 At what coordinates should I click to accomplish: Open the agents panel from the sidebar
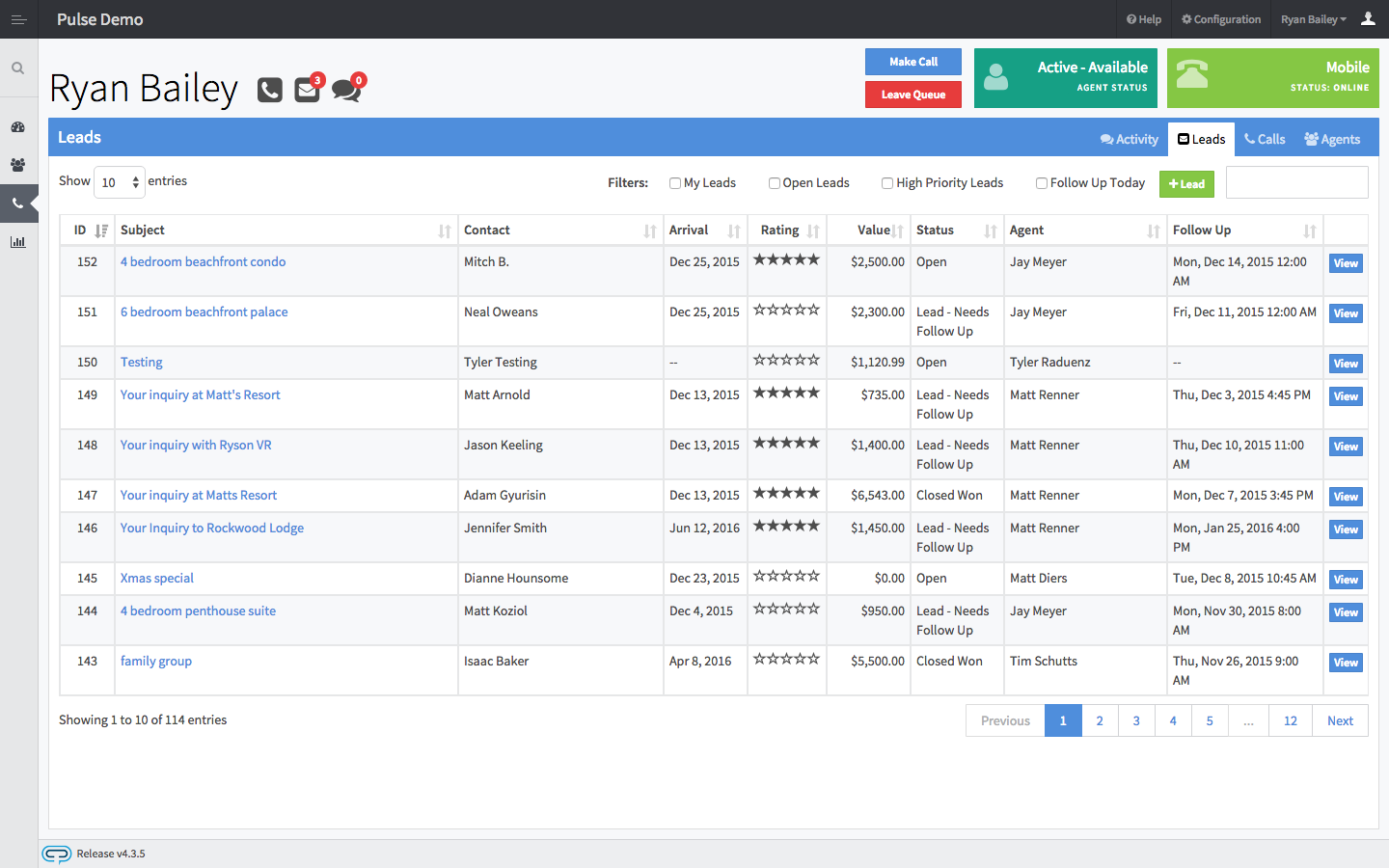(18, 165)
